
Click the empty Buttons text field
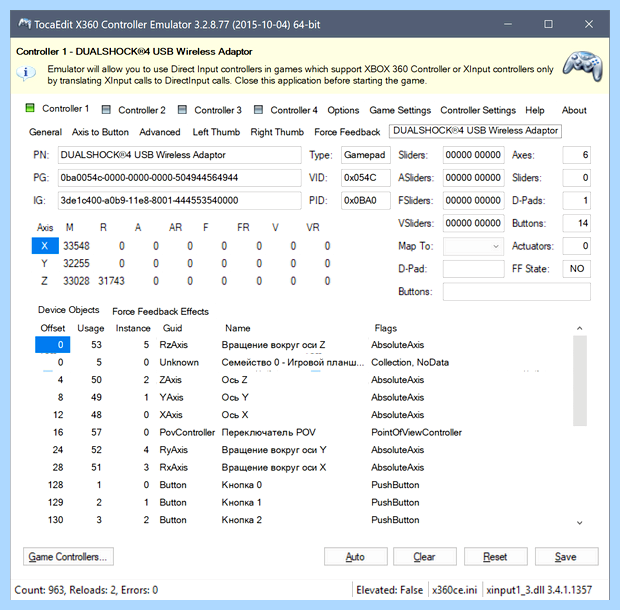[x=516, y=291]
